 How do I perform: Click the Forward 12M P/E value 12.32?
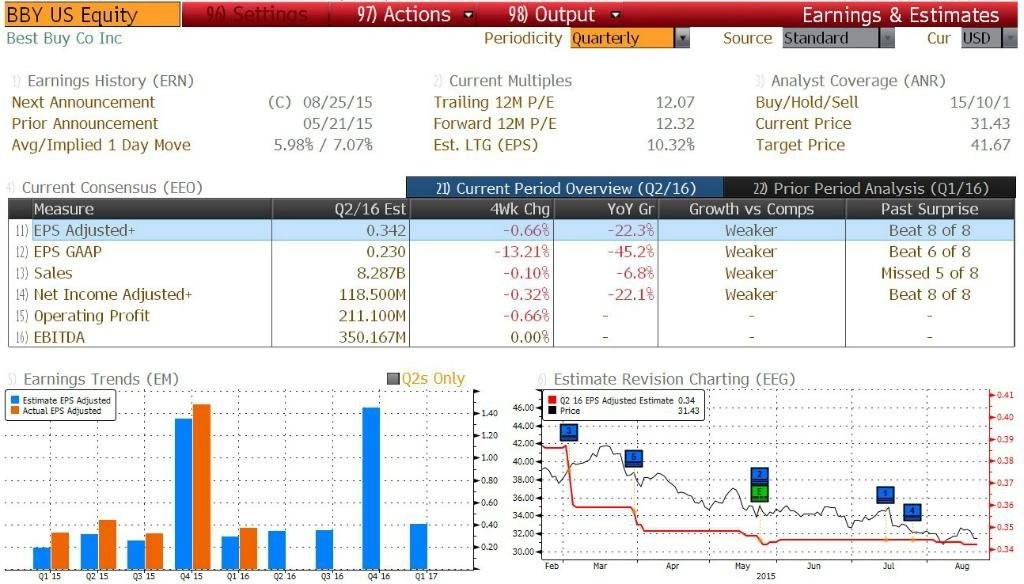675,124
